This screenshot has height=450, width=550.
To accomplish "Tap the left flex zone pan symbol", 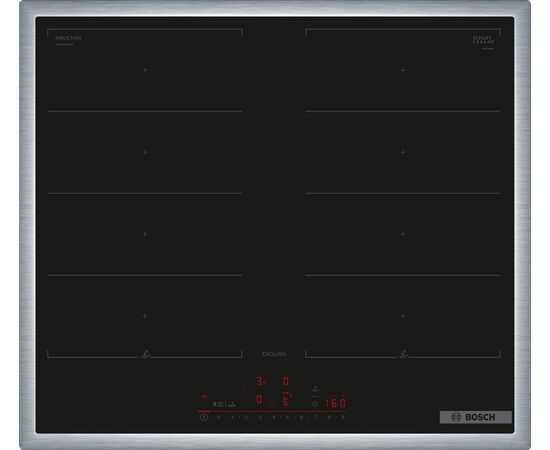I will pyautogui.click(x=146, y=354).
